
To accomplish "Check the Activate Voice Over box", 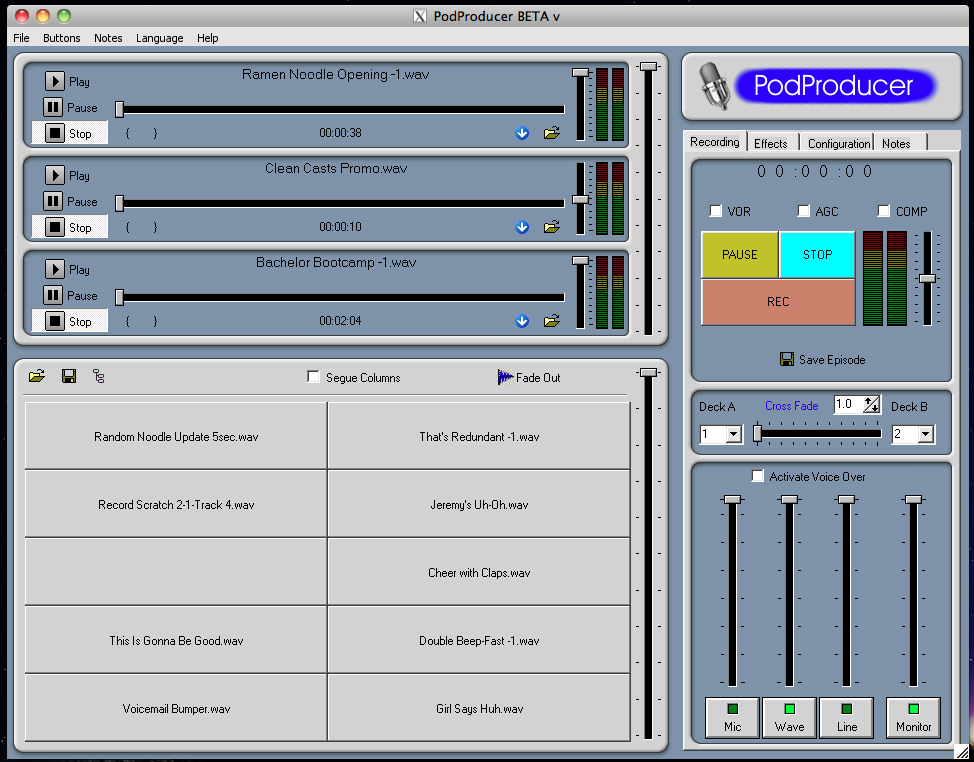I will click(757, 476).
